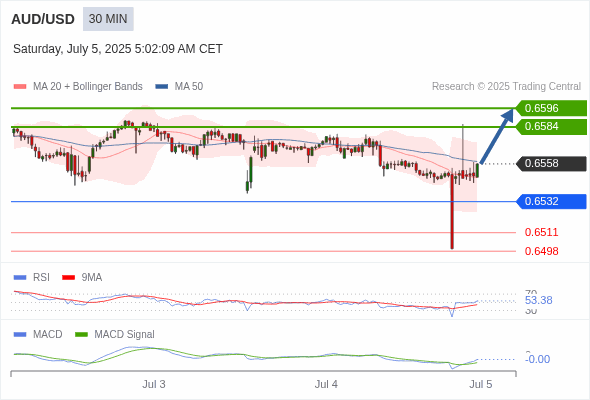Click the MACD Signal legend swatch
Screen dimensions: 590x400
(81, 335)
